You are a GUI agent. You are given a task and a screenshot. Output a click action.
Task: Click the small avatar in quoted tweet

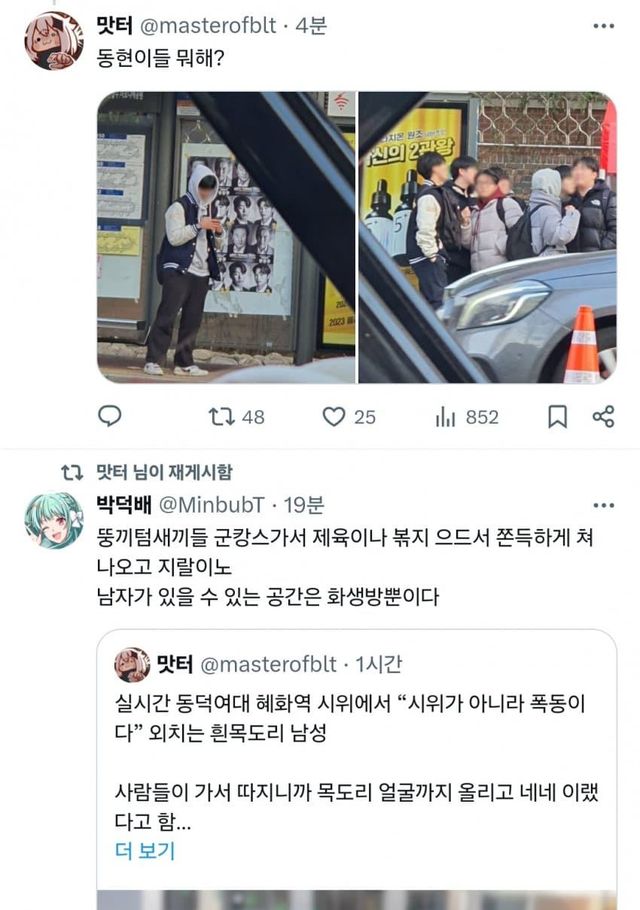tap(132, 665)
